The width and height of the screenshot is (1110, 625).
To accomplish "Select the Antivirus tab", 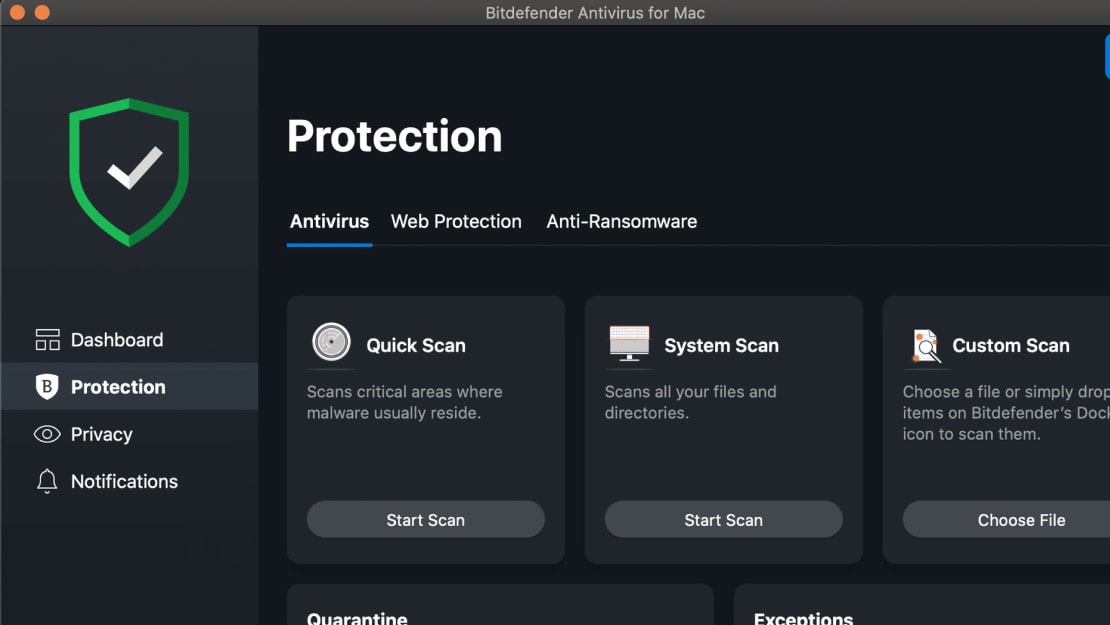I will [x=329, y=222].
